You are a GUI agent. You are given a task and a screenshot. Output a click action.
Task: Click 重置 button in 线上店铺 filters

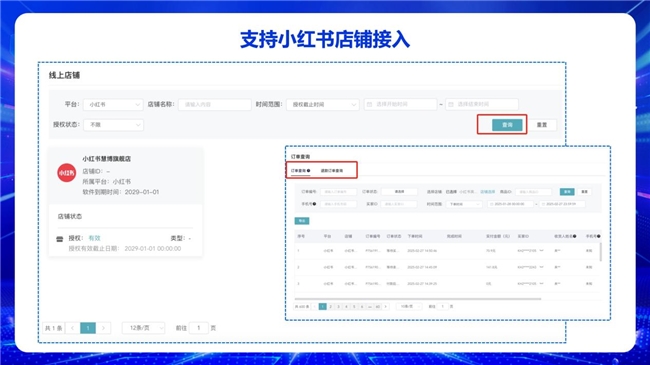coord(542,125)
